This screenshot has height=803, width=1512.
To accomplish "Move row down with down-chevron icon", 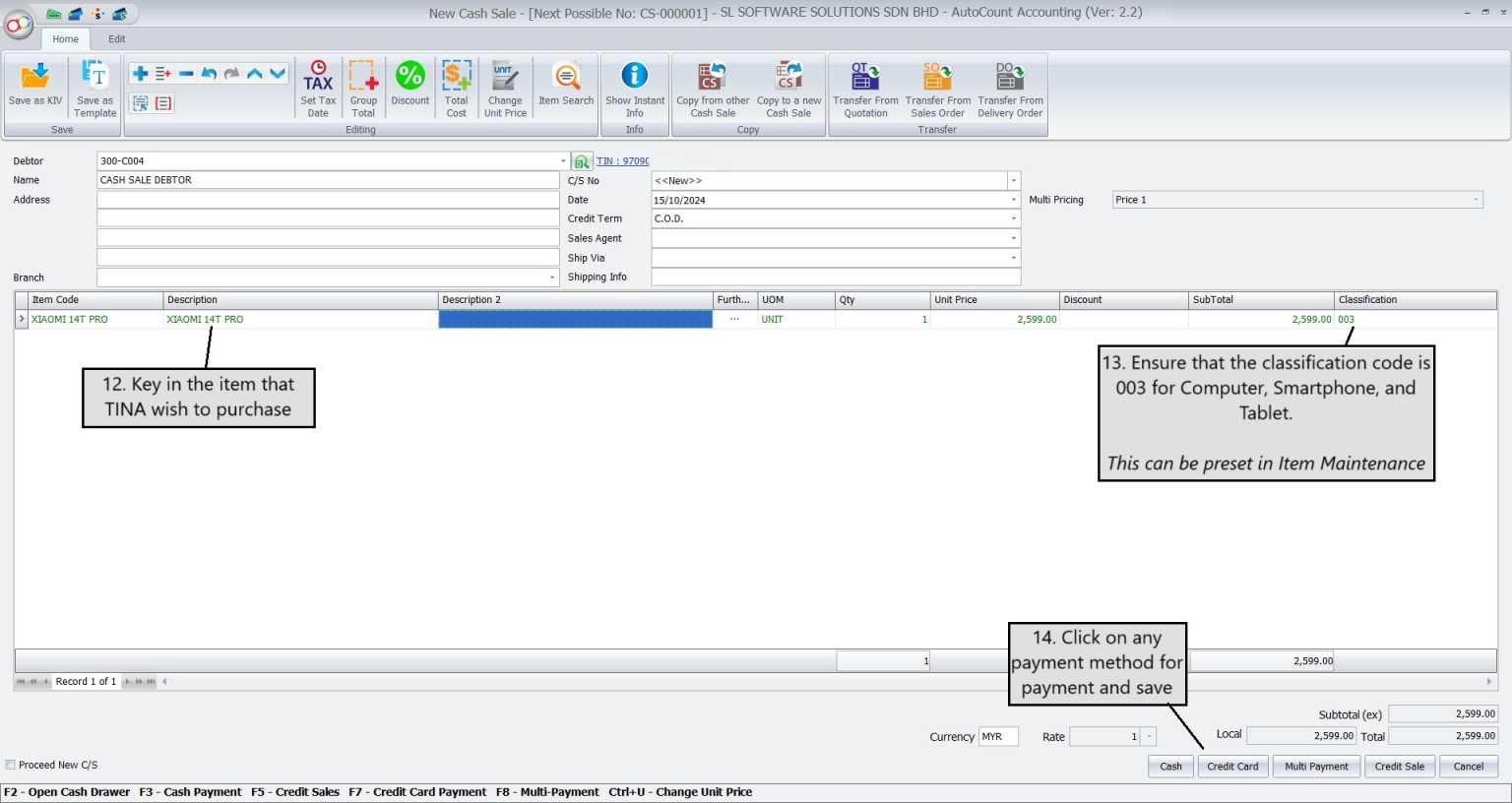I will click(x=278, y=74).
